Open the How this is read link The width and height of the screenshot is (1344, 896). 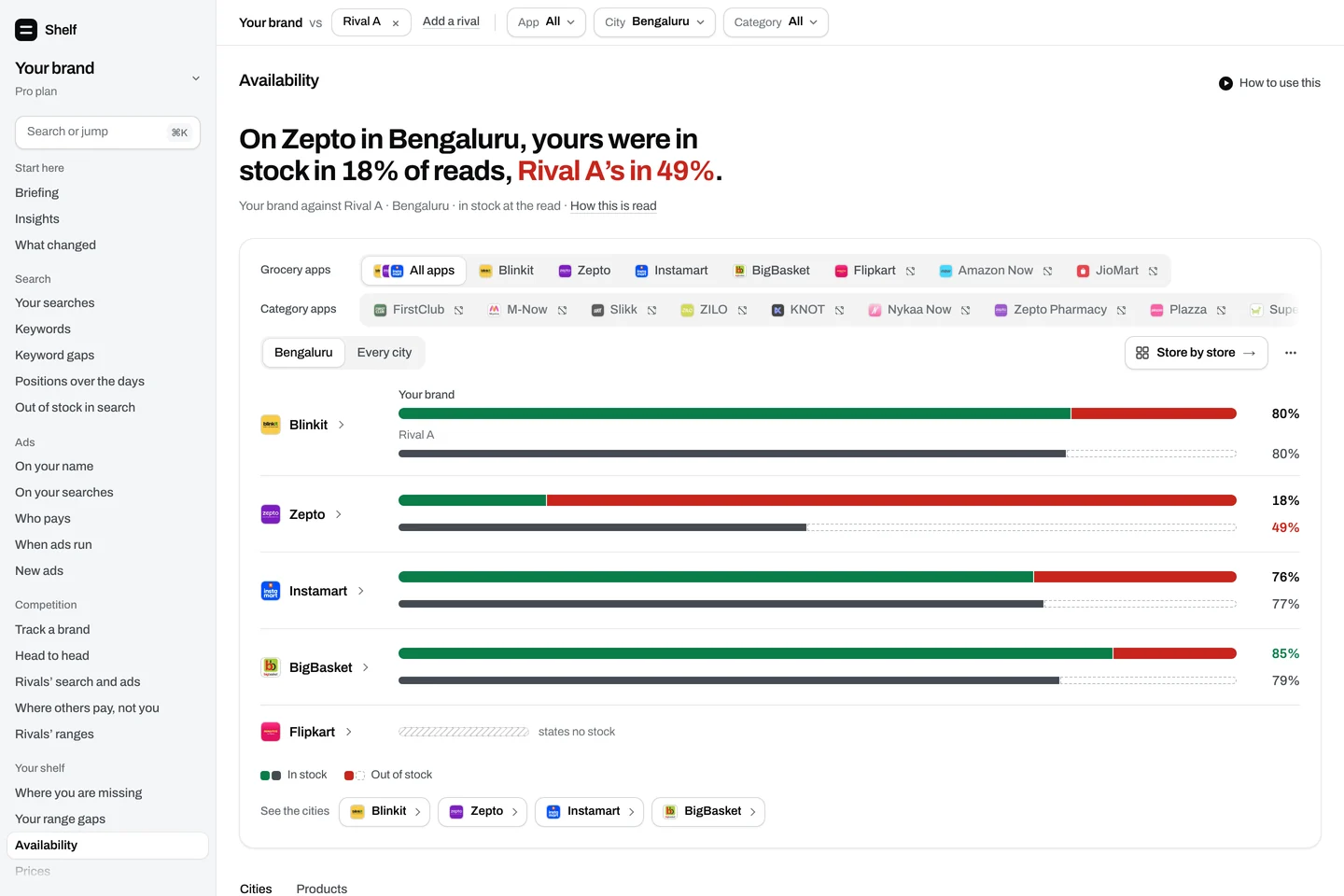tap(613, 206)
